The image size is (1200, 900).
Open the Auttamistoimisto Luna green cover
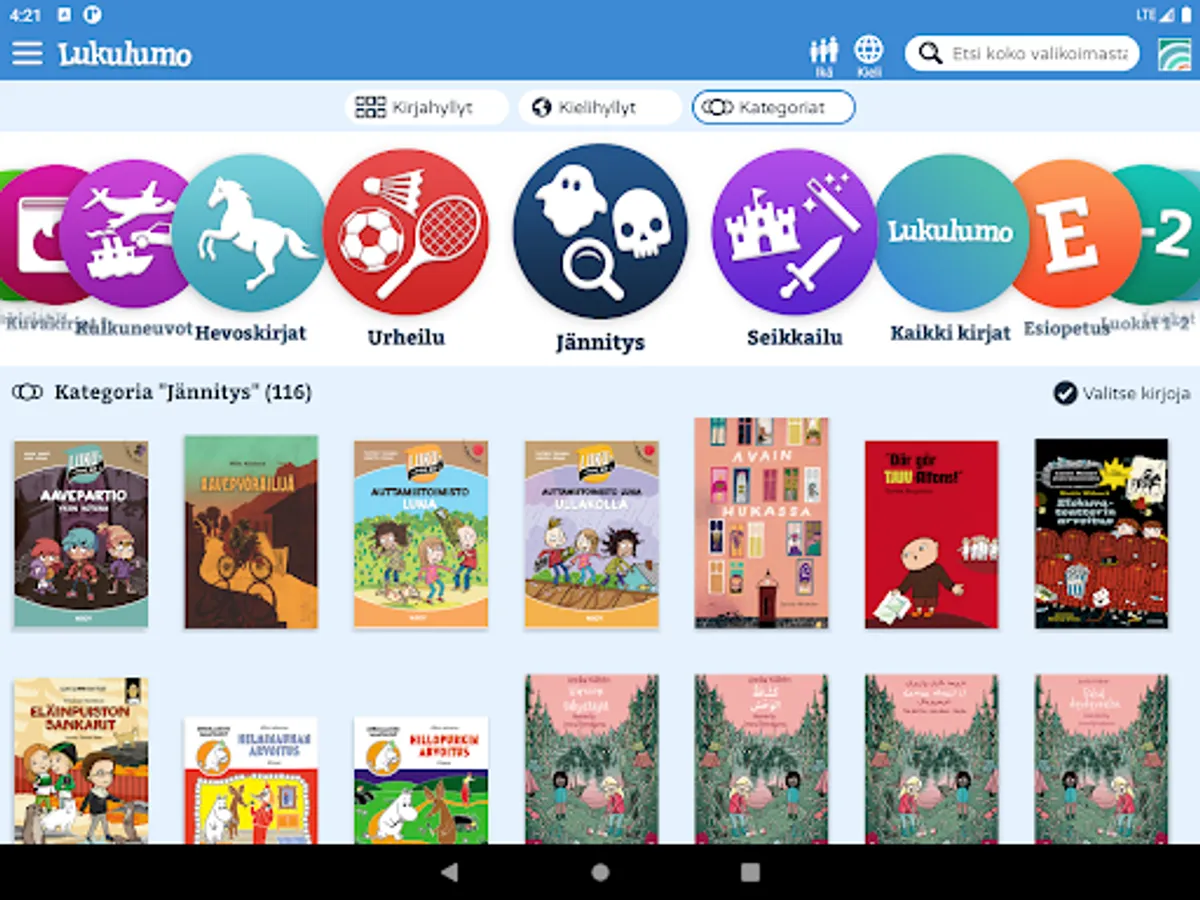(421, 534)
